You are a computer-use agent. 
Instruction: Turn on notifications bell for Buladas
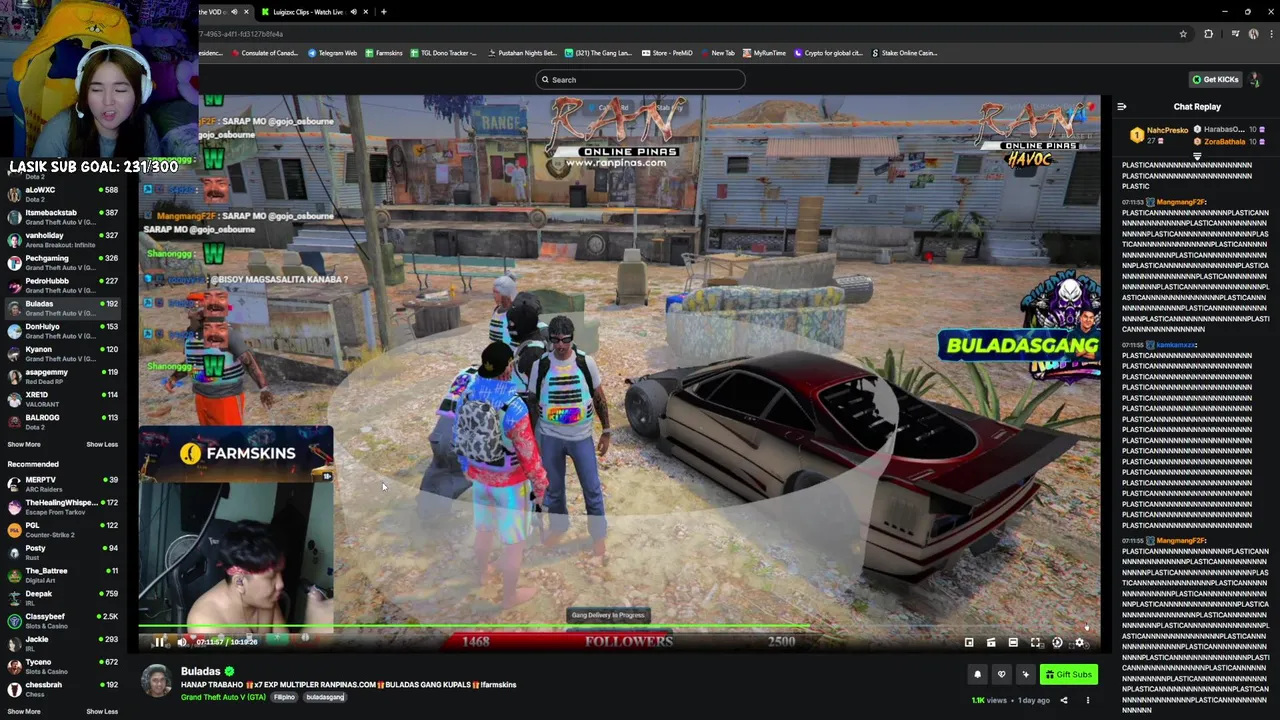[x=978, y=674]
